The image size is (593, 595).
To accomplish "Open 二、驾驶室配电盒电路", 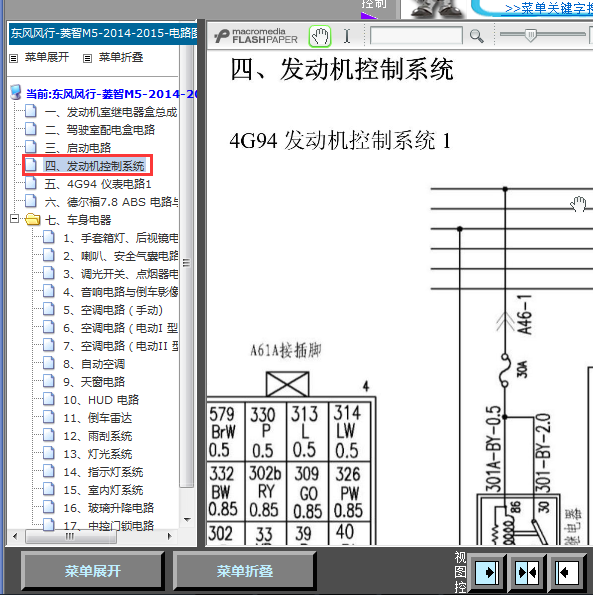I will tap(100, 130).
